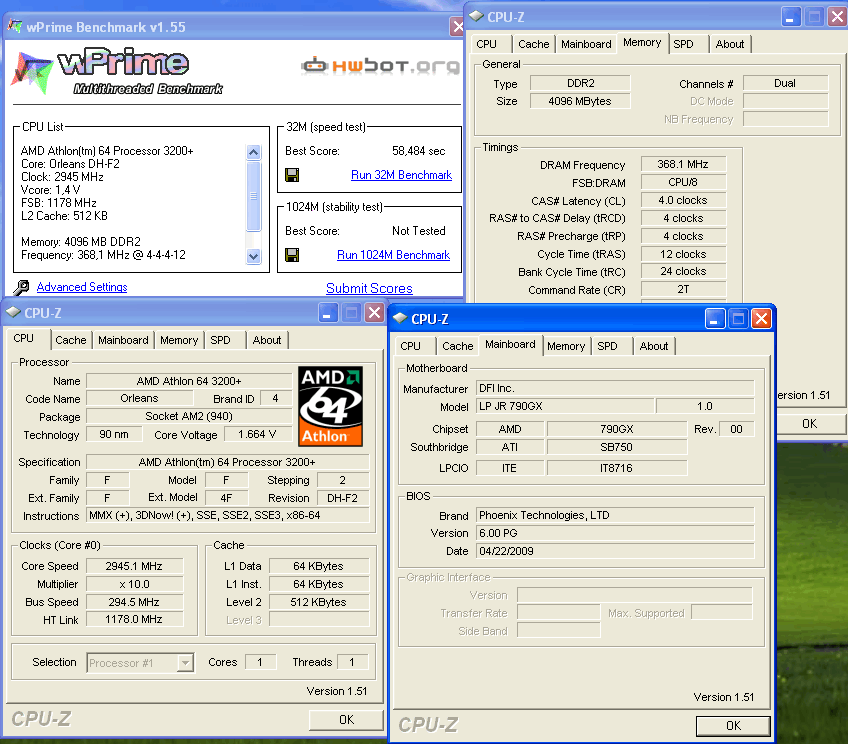Click OK in the CPU window
This screenshot has height=744, width=848.
[x=346, y=720]
